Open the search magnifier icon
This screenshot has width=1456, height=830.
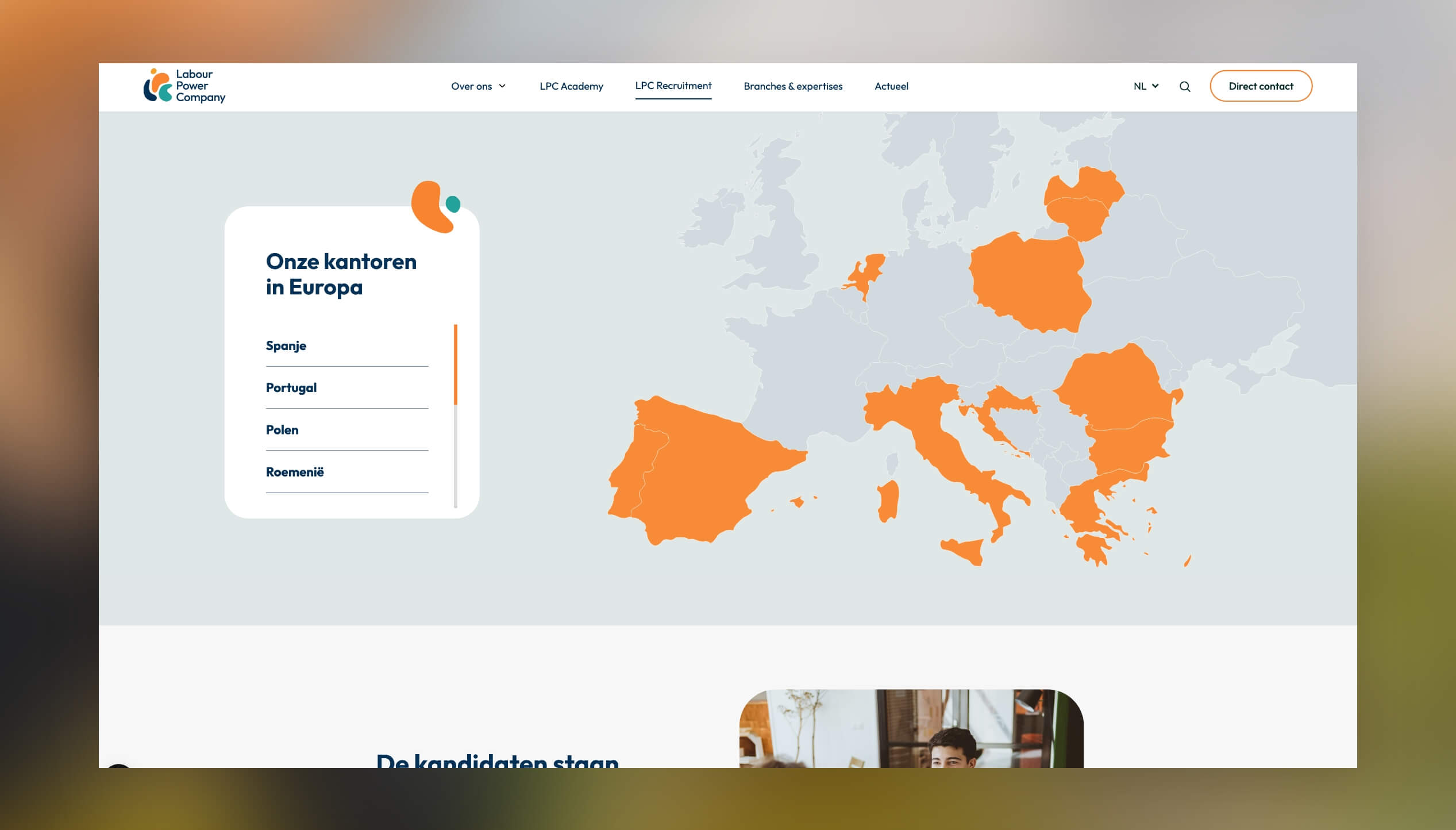click(1184, 86)
